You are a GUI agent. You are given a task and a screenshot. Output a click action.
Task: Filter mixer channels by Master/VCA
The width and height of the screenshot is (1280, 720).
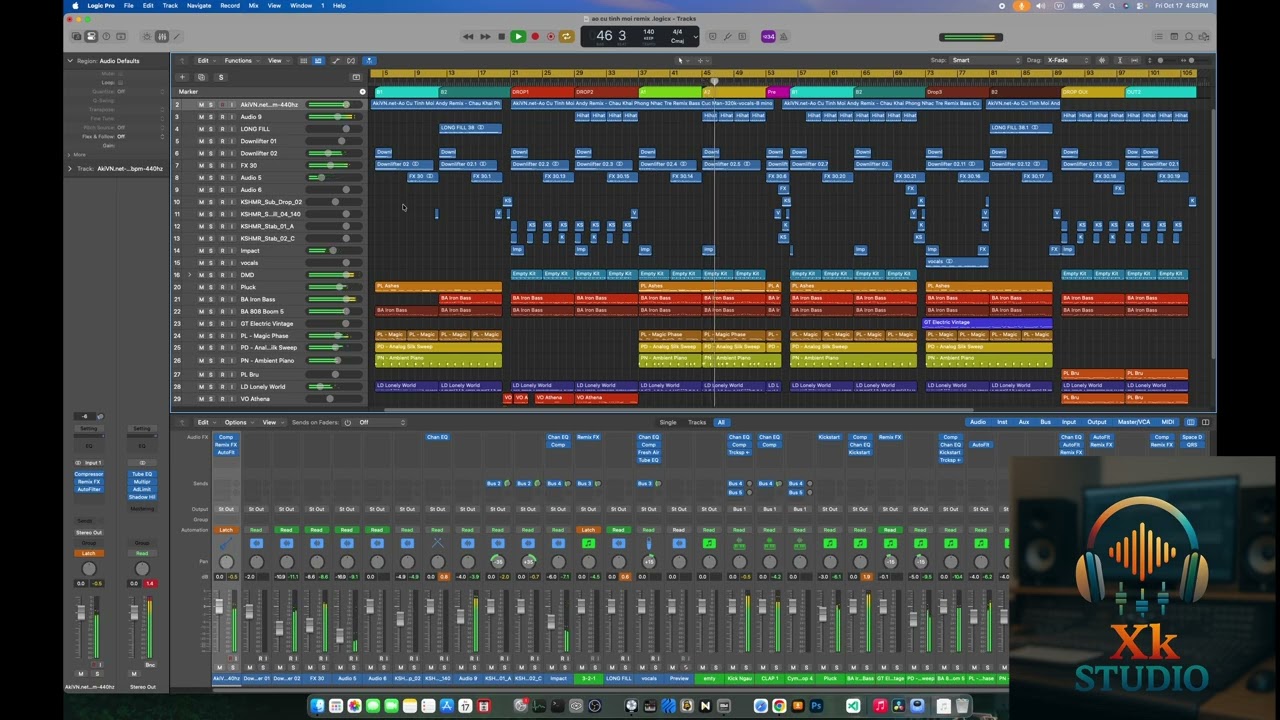click(1134, 422)
